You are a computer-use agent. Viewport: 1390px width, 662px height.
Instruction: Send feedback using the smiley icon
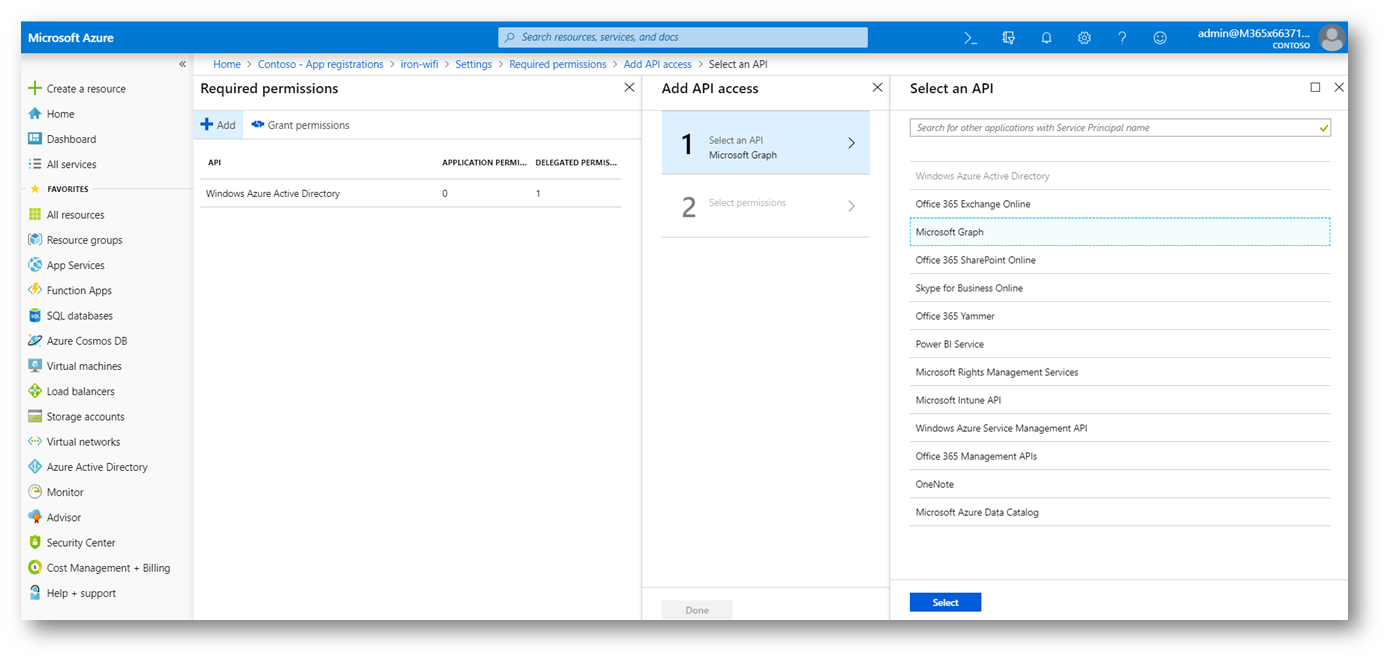tap(1160, 38)
